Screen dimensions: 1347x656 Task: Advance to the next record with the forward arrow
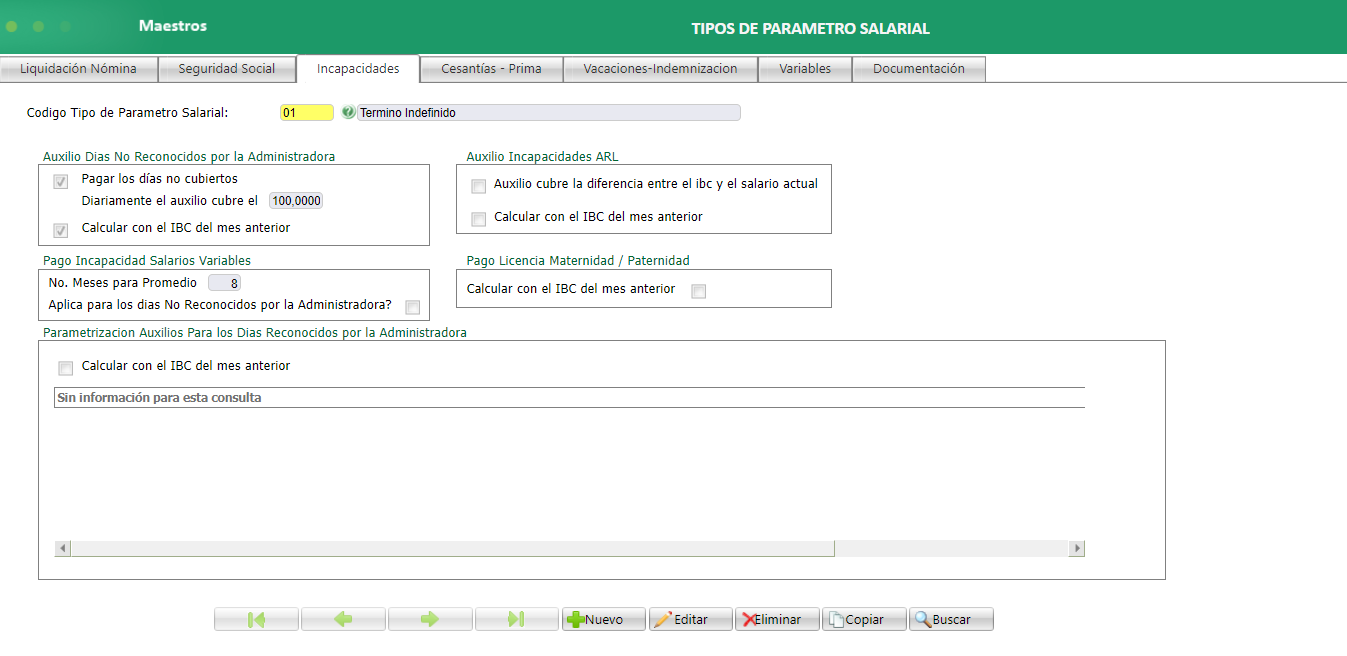coord(430,618)
